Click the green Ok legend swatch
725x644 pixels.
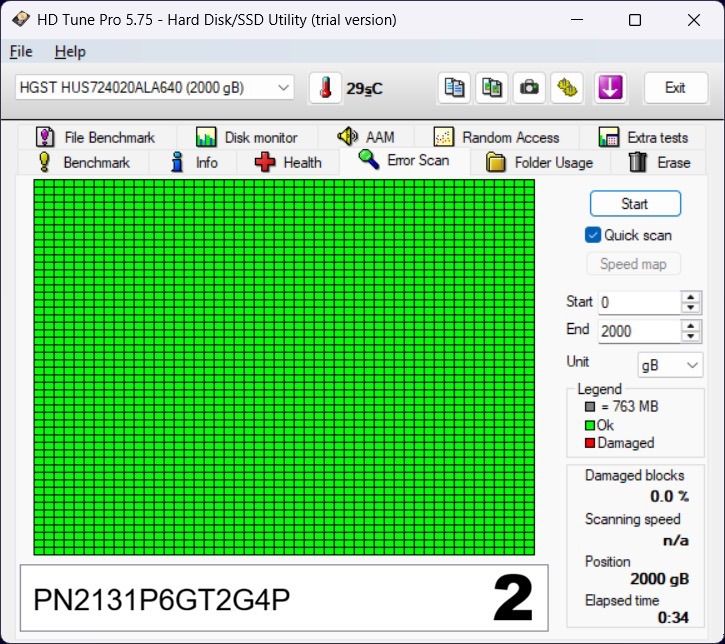[590, 425]
